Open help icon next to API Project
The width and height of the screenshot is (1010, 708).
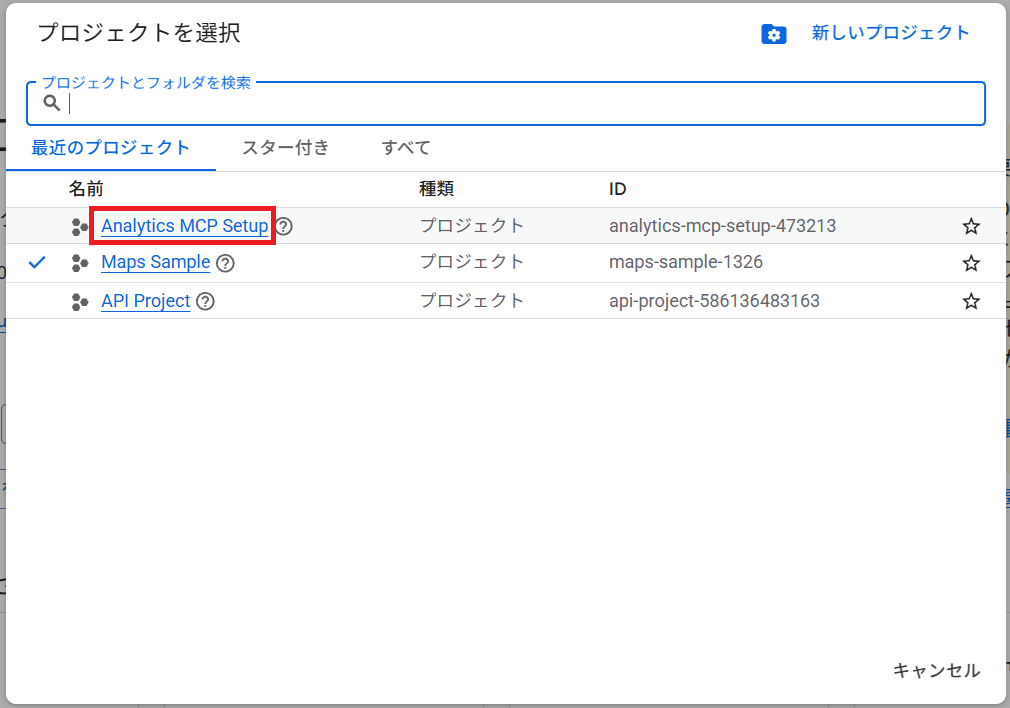click(x=205, y=301)
